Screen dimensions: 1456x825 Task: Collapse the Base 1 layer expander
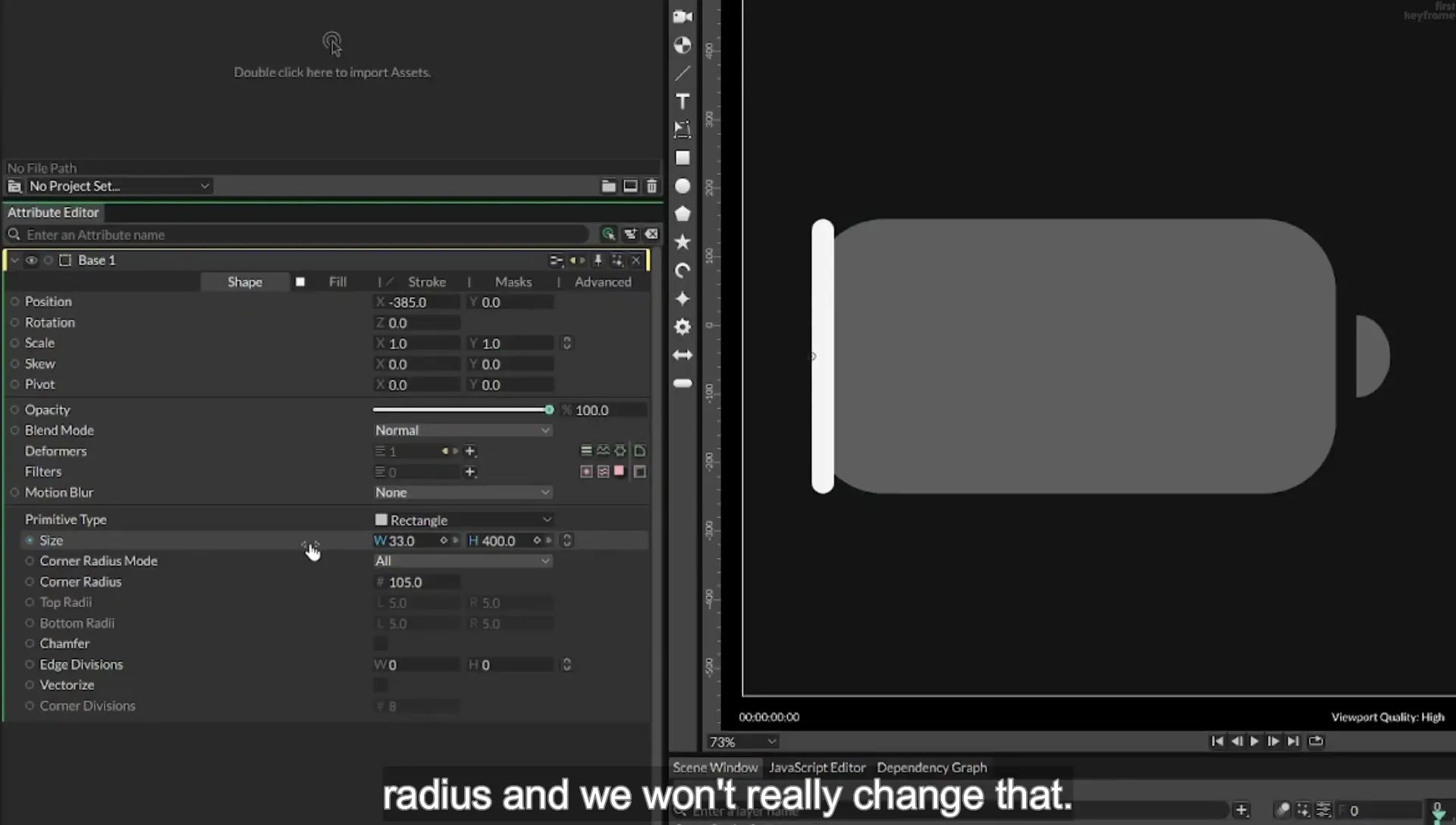[x=14, y=260]
